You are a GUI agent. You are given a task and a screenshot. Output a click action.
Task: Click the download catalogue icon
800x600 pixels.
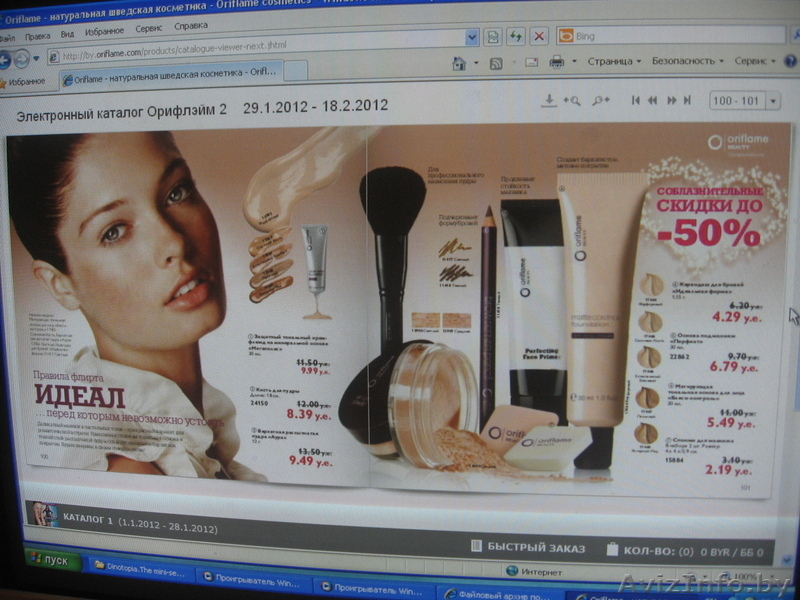pyautogui.click(x=548, y=100)
